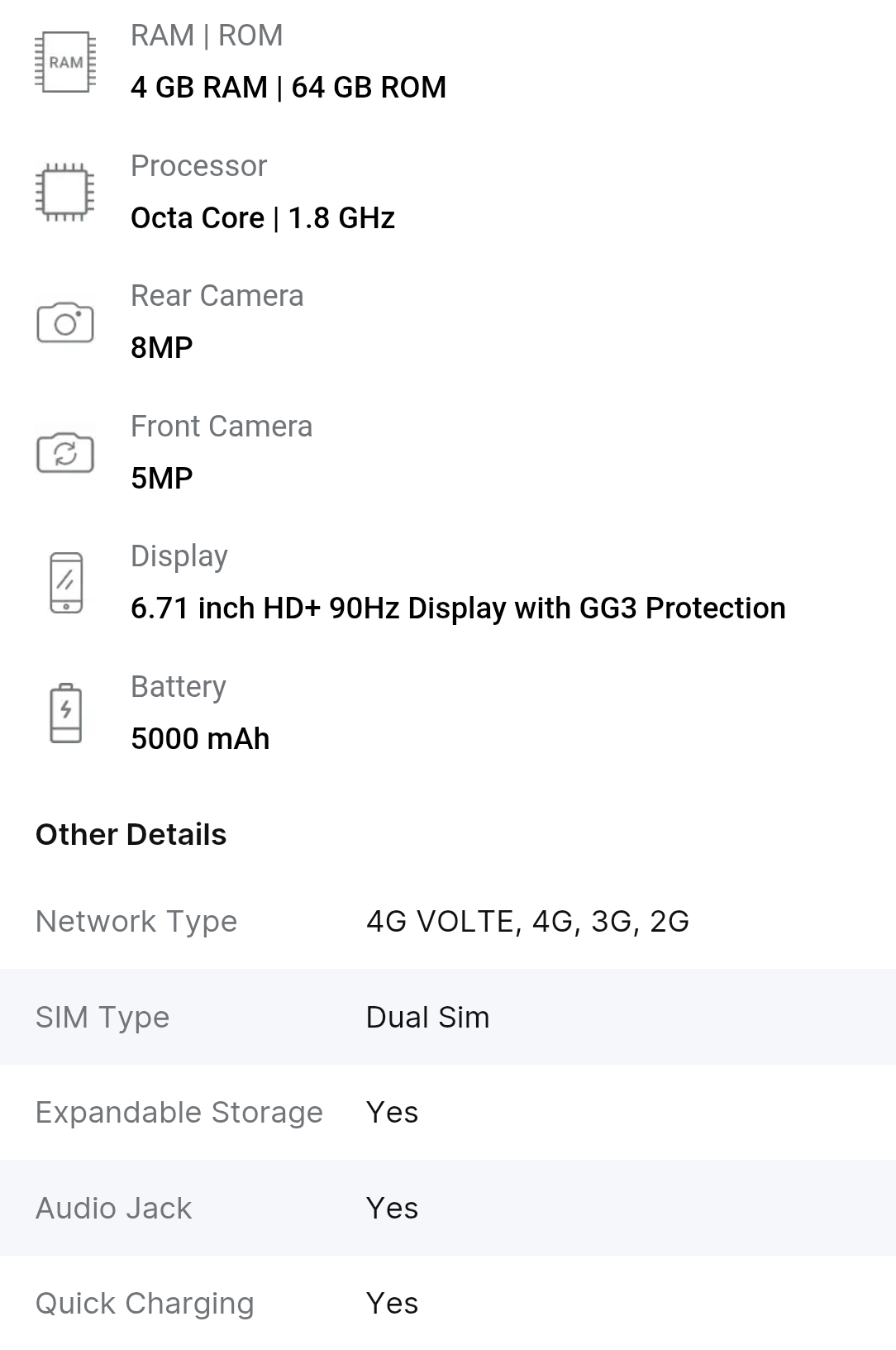Viewport: 896px width, 1350px height.
Task: Click the Display phone icon
Action: (x=66, y=583)
